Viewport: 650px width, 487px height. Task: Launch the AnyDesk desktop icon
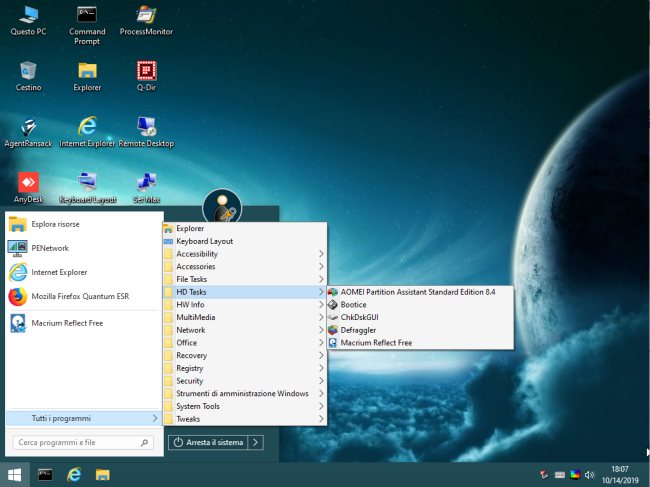pyautogui.click(x=28, y=188)
